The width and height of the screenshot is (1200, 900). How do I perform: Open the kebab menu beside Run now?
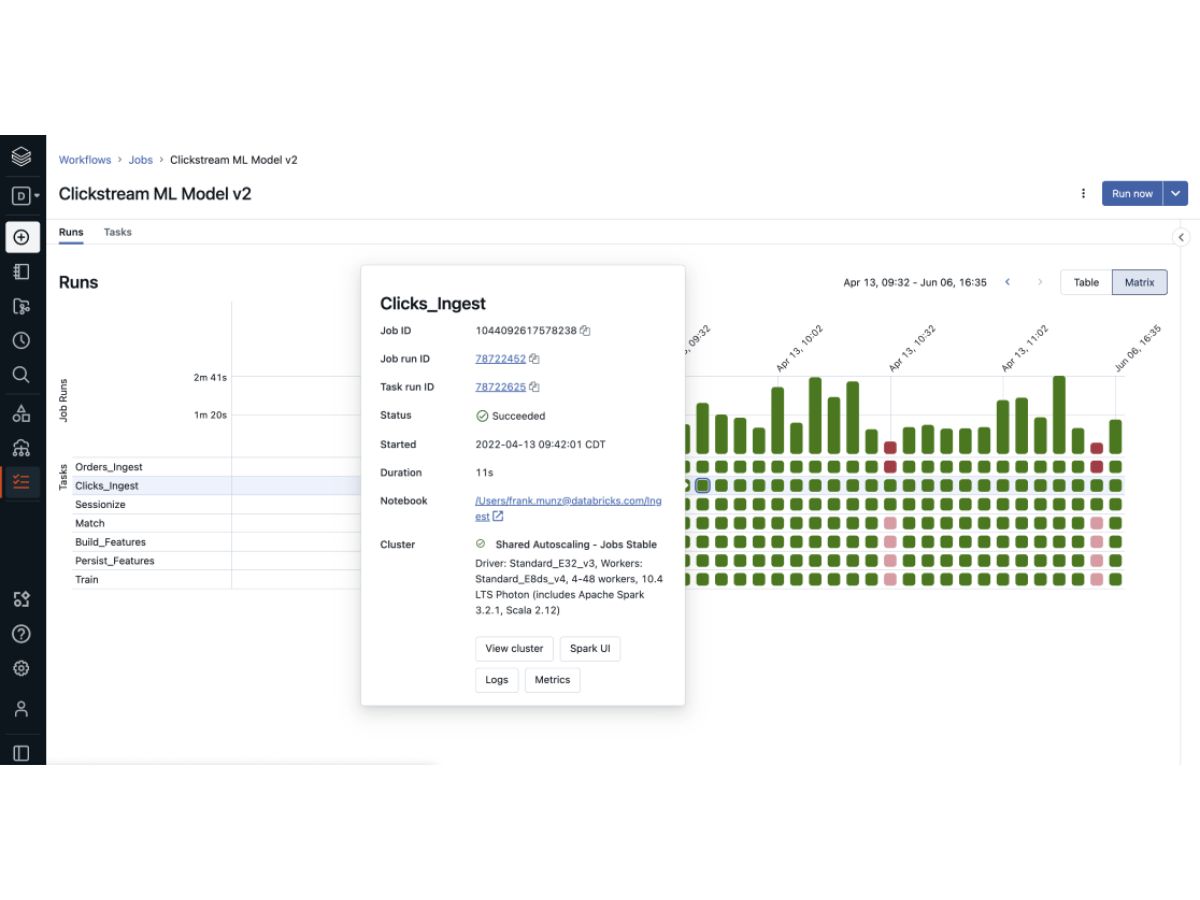(1083, 194)
